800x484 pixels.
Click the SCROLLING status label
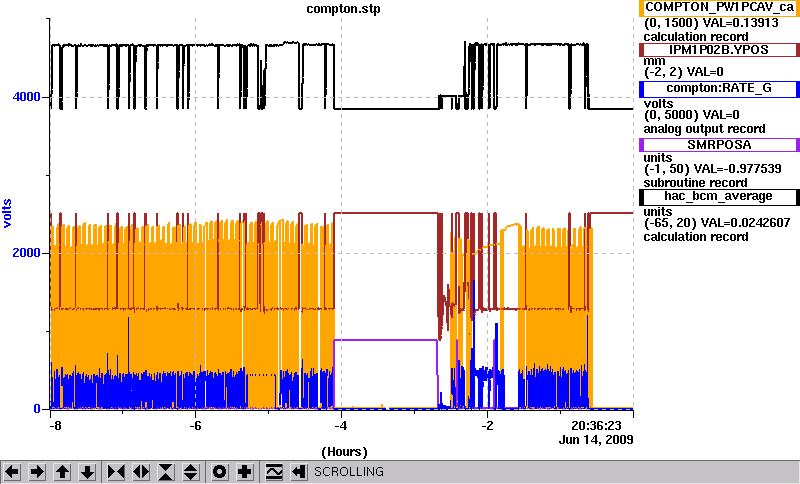click(348, 472)
